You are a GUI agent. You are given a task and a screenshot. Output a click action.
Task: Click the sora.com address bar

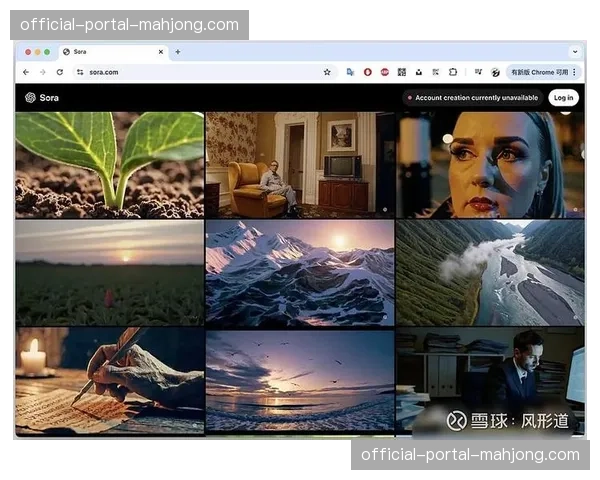pos(200,72)
